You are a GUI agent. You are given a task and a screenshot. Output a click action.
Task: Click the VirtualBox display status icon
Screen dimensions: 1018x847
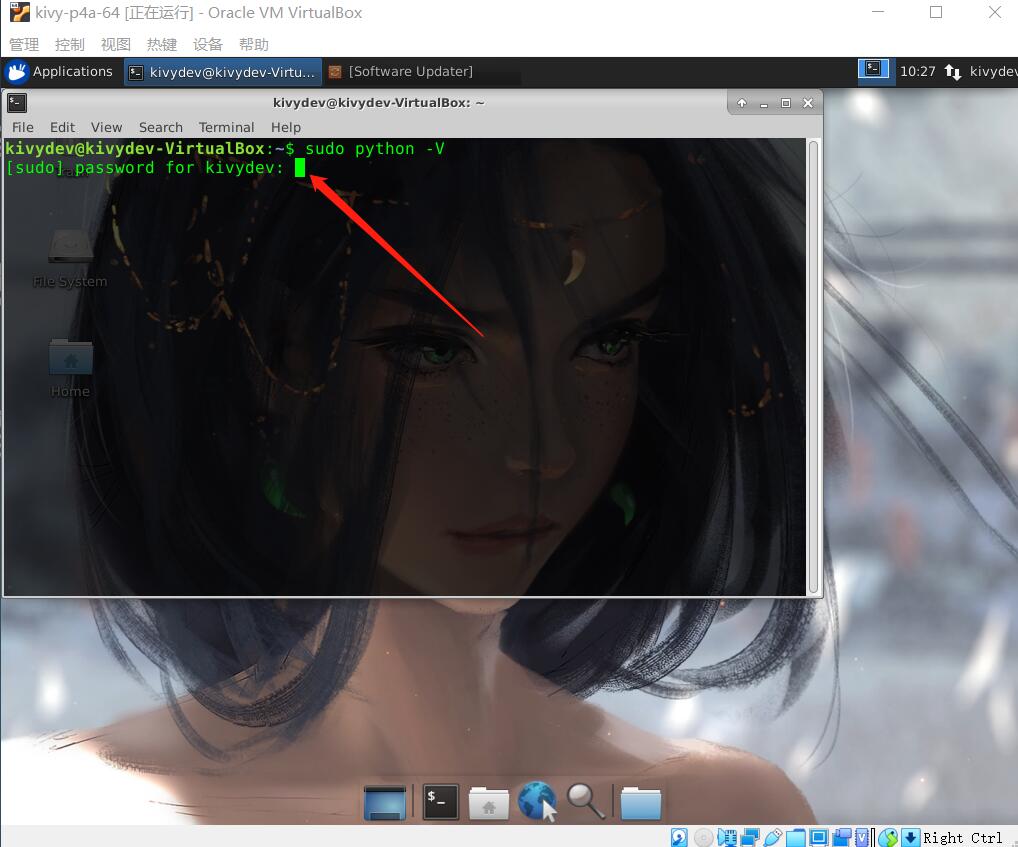[819, 837]
